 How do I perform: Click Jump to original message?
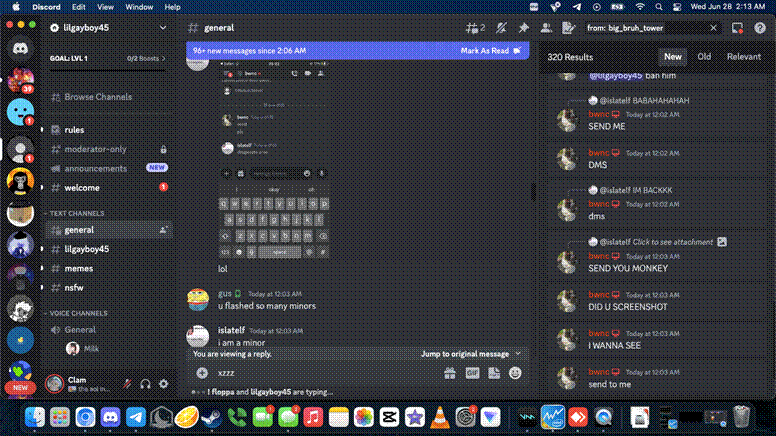(465, 354)
